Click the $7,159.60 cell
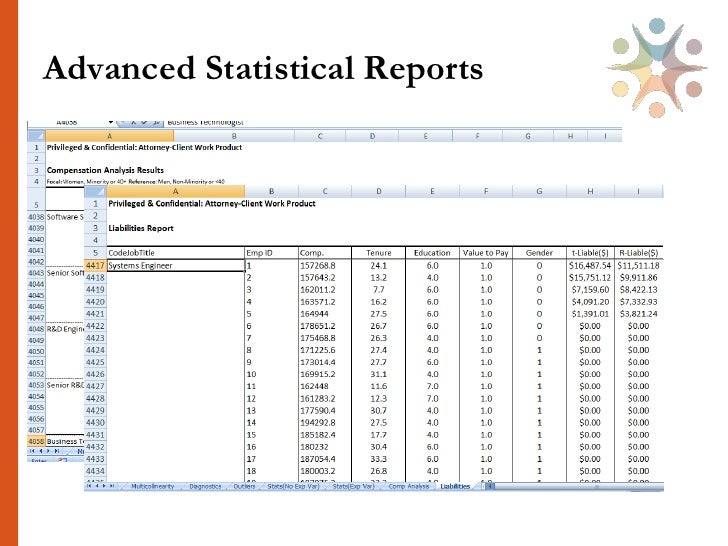 click(590, 290)
